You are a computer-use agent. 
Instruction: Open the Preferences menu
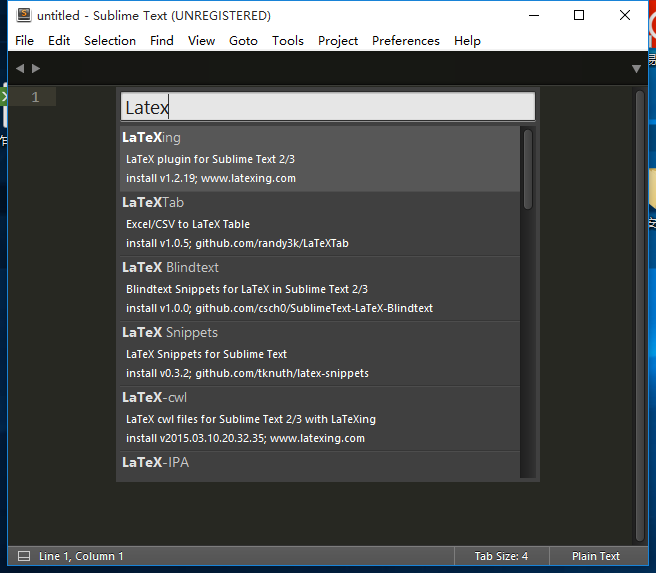coord(405,41)
